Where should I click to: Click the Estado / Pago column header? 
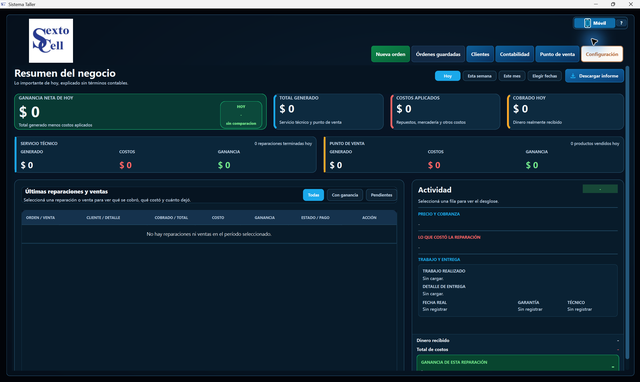pyautogui.click(x=315, y=218)
